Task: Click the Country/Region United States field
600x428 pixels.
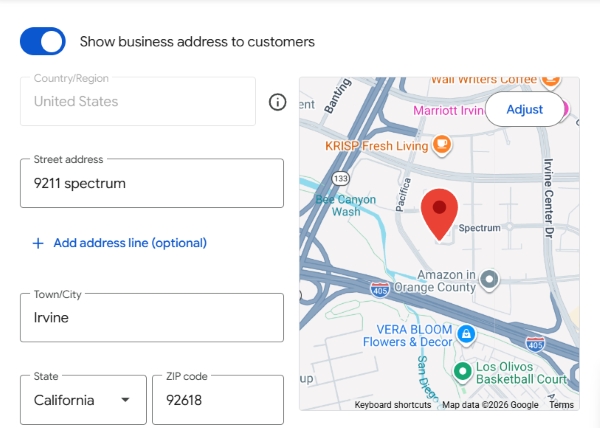Action: [138, 101]
